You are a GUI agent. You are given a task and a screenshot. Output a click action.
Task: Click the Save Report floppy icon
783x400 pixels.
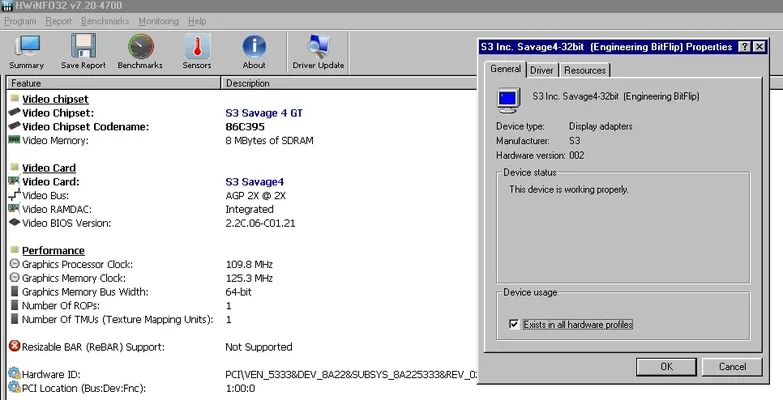click(83, 51)
